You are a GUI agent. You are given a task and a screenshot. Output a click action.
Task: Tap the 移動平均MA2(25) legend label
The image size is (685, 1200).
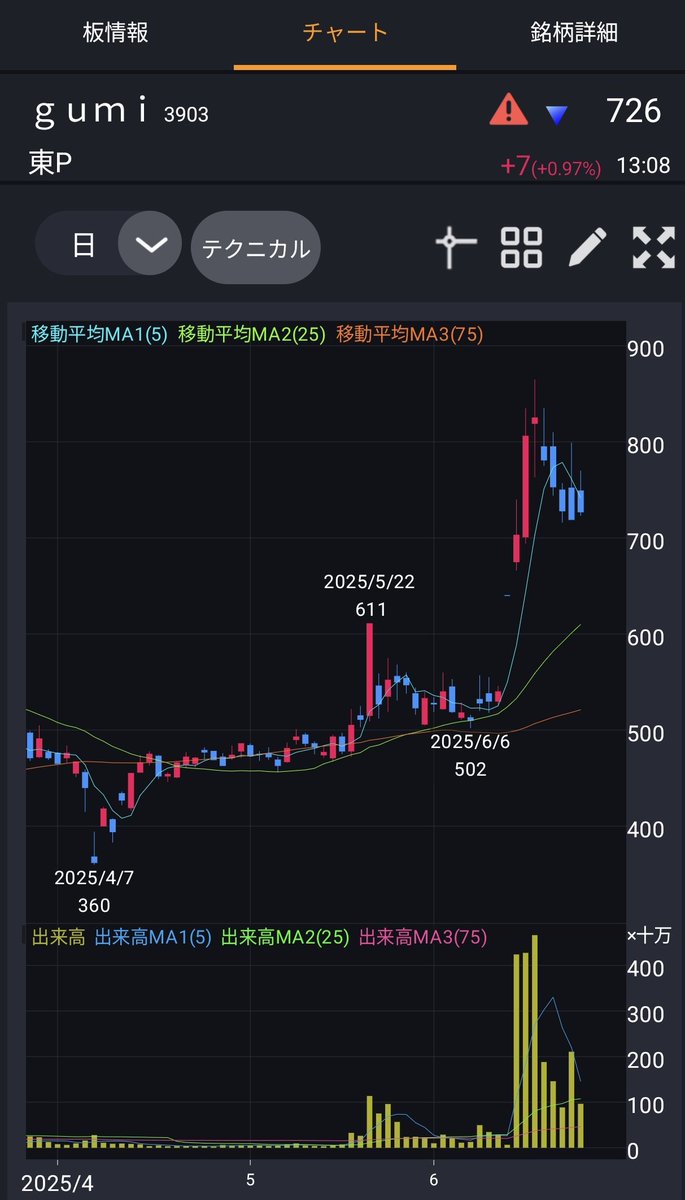[252, 335]
